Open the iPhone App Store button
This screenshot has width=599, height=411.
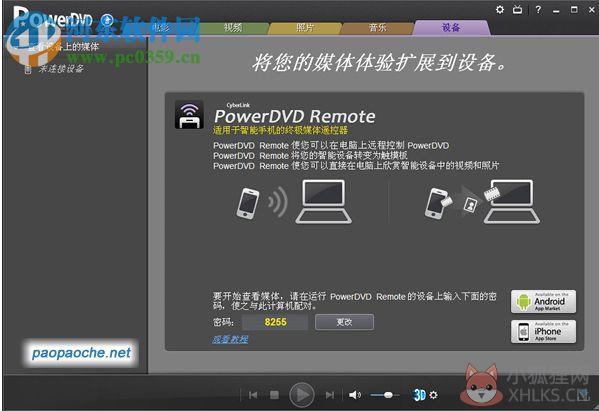point(543,332)
